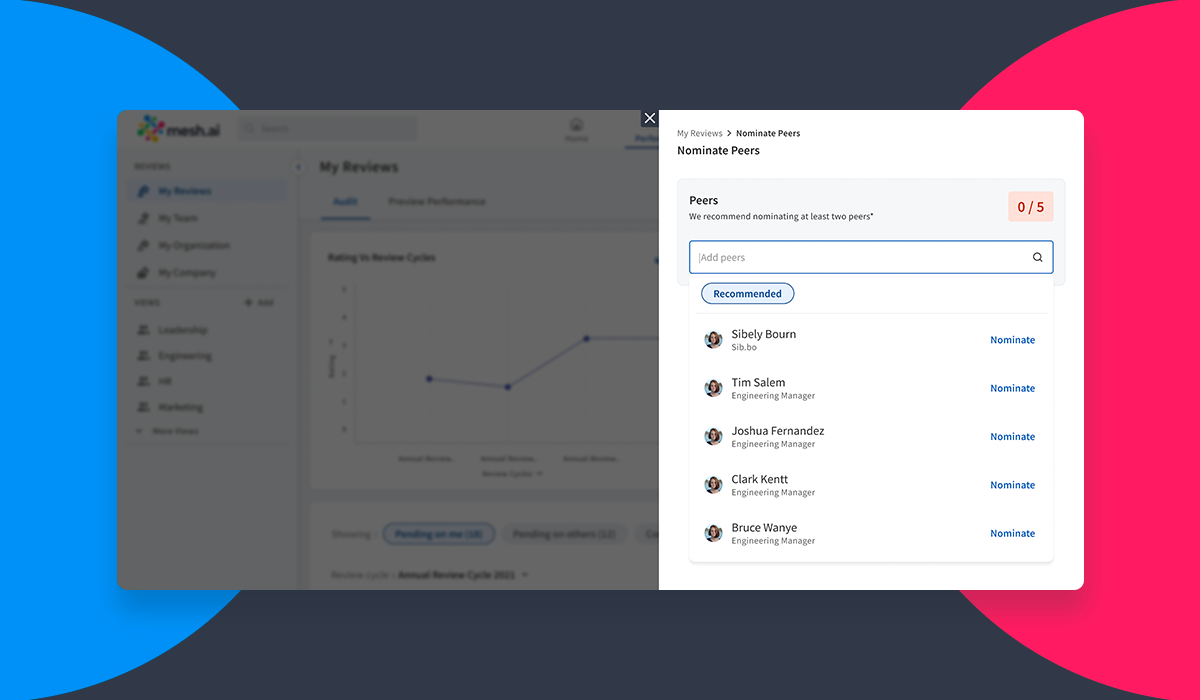The width and height of the screenshot is (1200, 700).
Task: Click the My Company sidebar icon
Action: (143, 272)
